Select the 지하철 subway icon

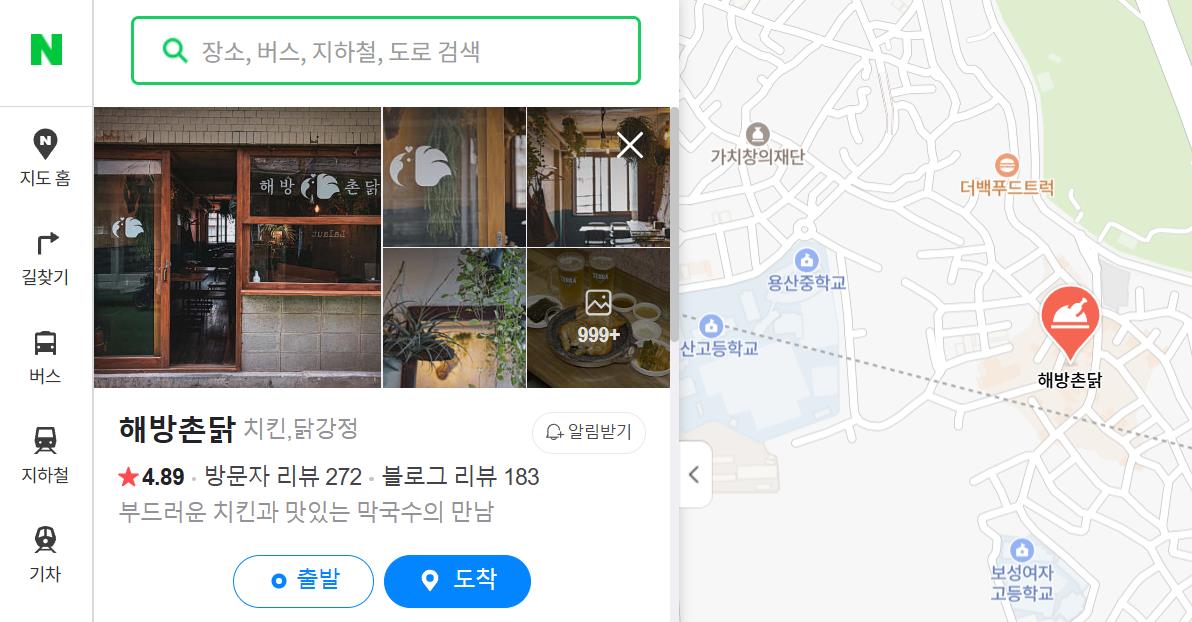[45, 456]
